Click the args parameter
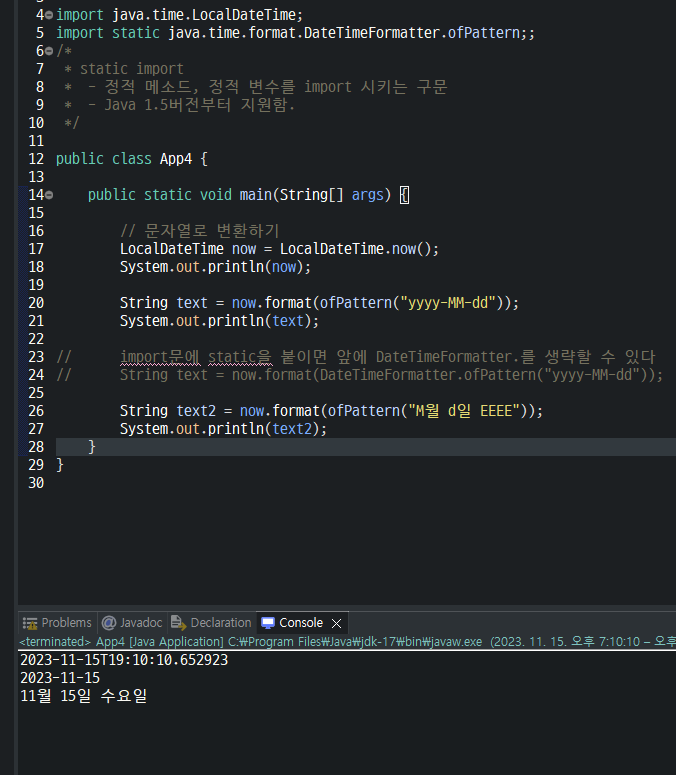 point(368,195)
